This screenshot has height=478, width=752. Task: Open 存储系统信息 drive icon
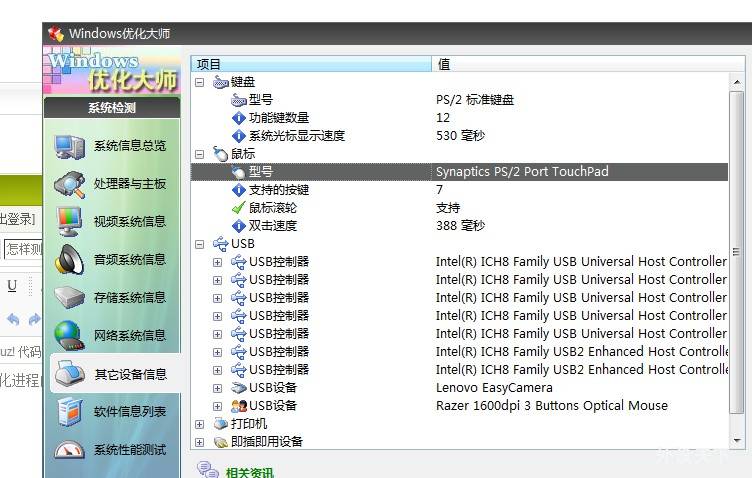coord(69,298)
